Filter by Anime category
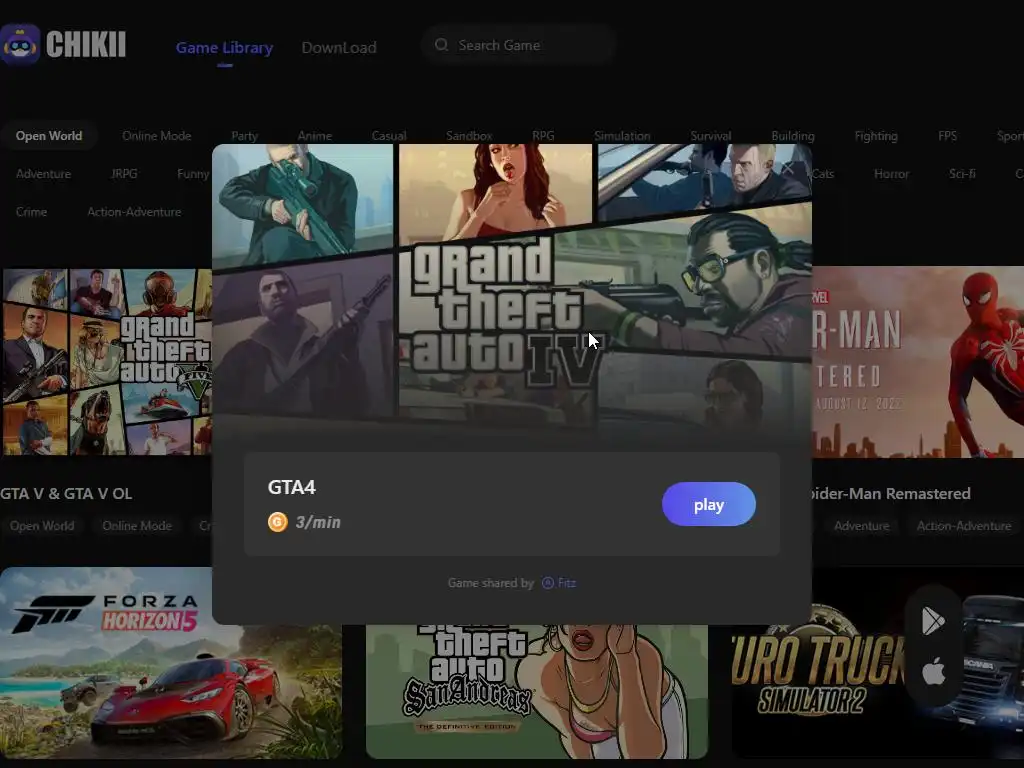This screenshot has width=1024, height=768. (315, 136)
